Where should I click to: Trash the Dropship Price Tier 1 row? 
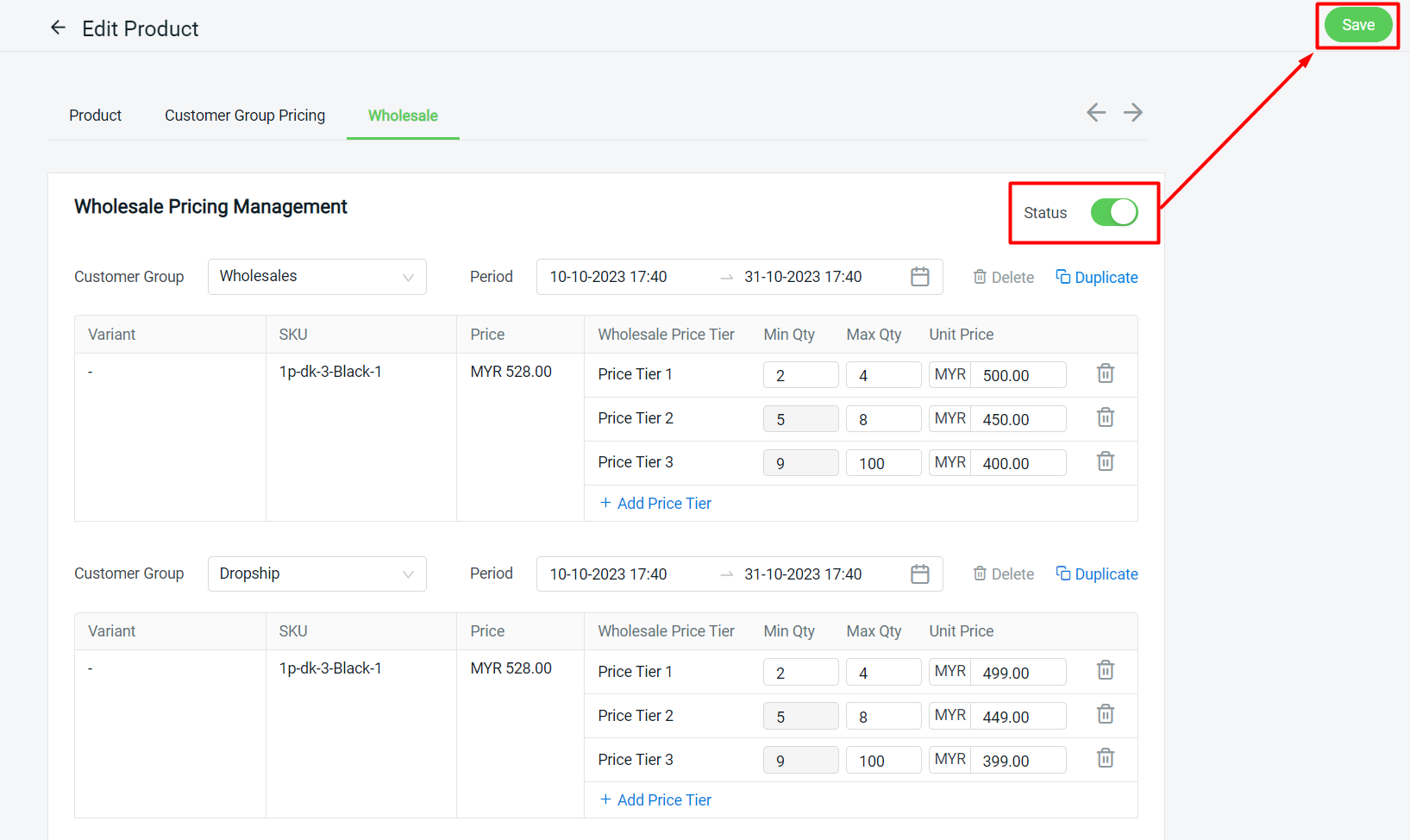pyautogui.click(x=1105, y=670)
